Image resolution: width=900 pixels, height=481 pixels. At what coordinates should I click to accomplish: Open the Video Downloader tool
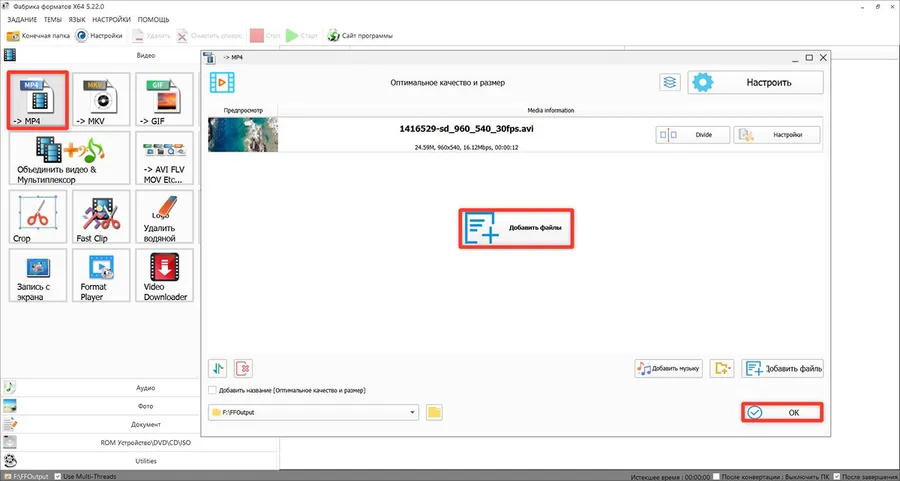click(x=164, y=276)
